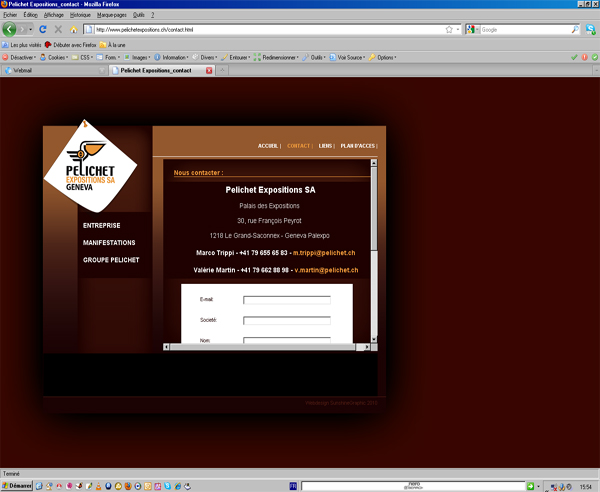The image size is (600, 492).
Task: Open the CONTACT navigation link
Action: click(298, 146)
